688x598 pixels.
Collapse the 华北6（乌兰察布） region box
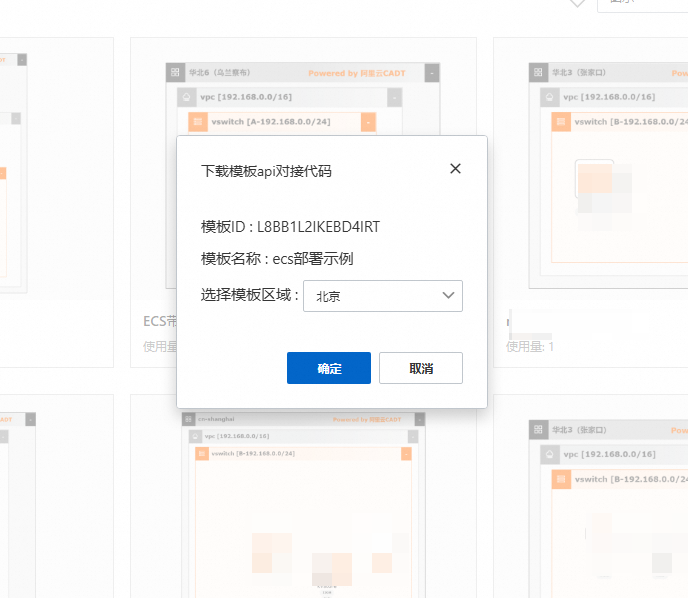tap(432, 73)
